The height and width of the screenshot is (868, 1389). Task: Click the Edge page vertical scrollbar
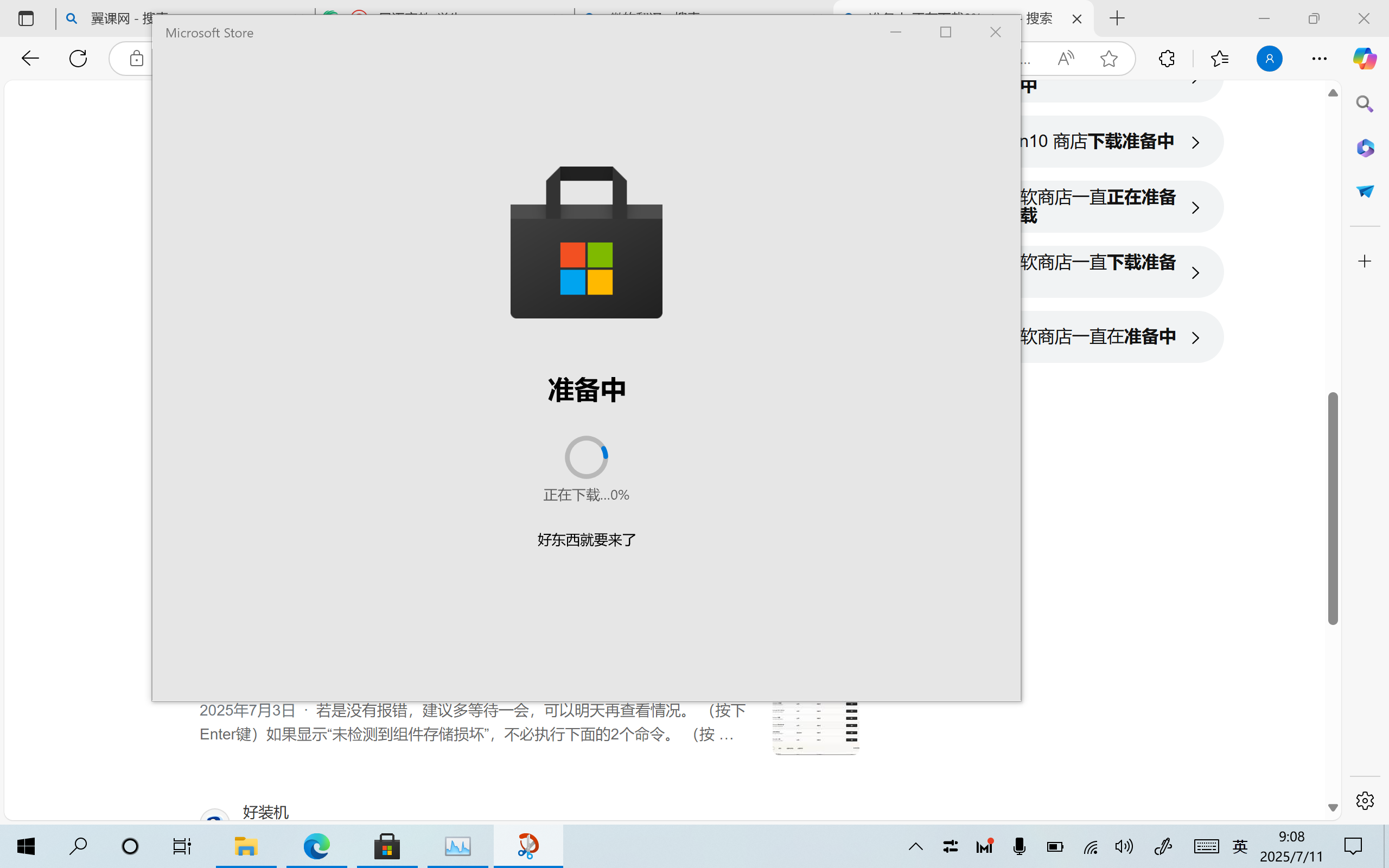point(1333,509)
